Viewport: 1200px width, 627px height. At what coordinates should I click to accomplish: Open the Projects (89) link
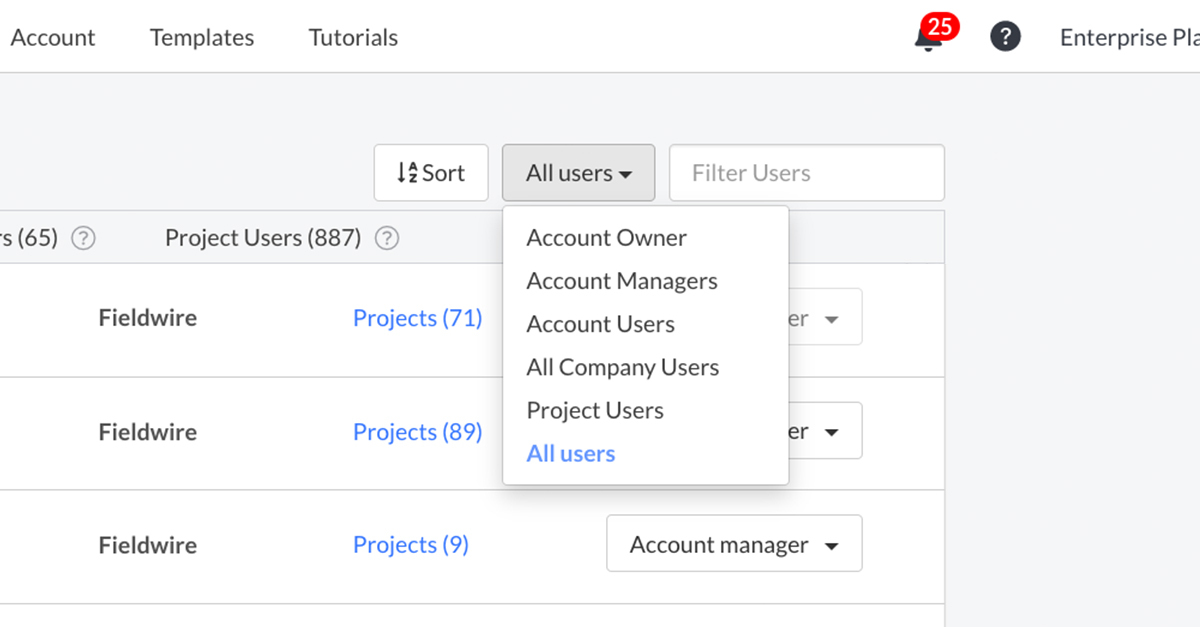point(417,432)
